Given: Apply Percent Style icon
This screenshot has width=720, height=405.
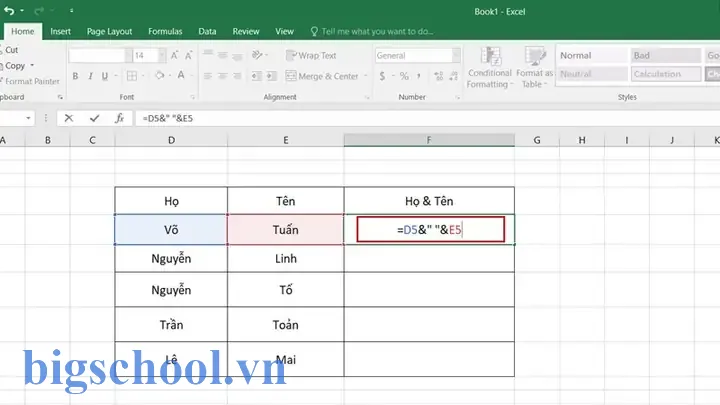Looking at the screenshot, I should [404, 76].
